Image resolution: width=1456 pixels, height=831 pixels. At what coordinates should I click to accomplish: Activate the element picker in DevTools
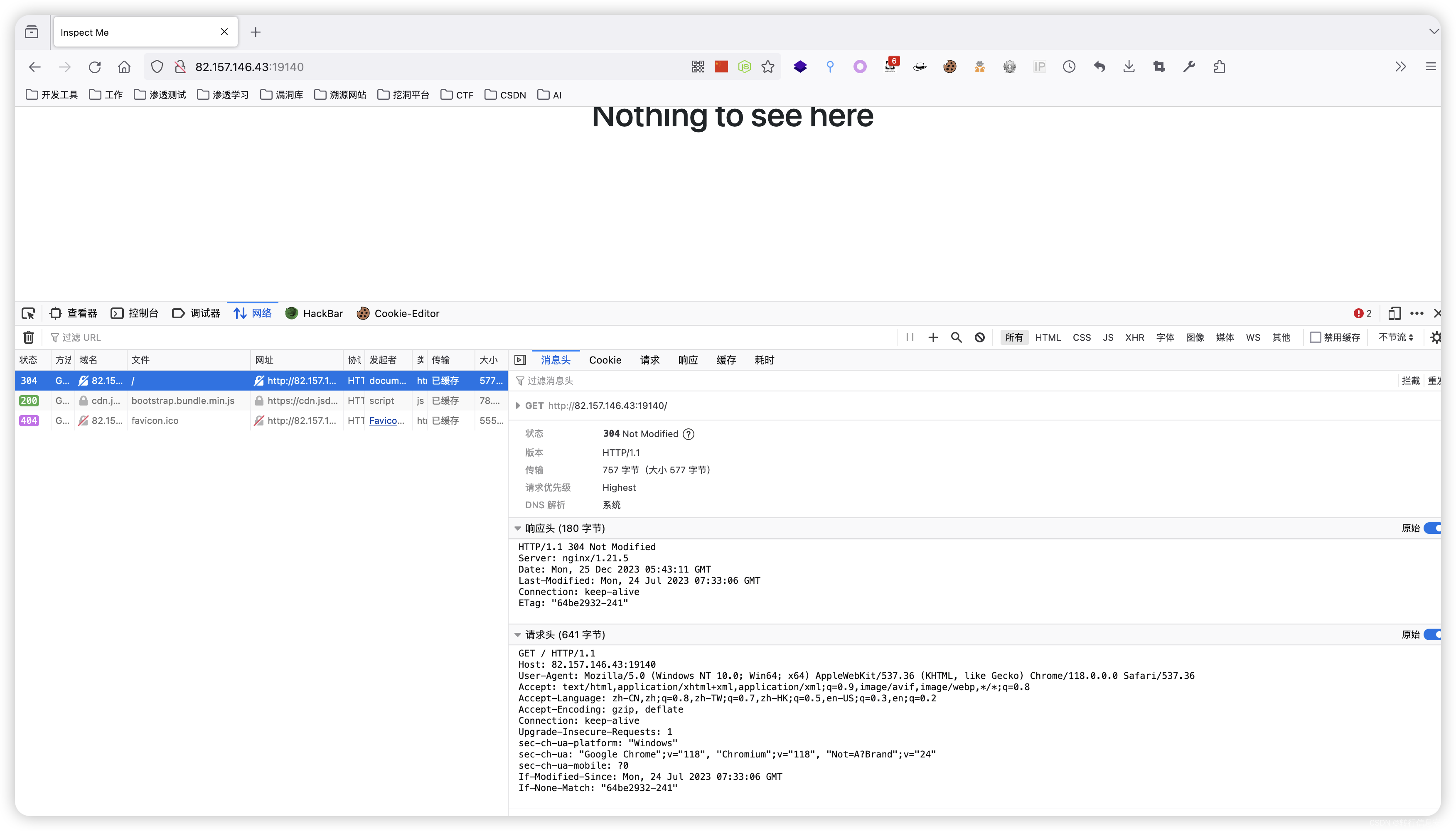(28, 313)
